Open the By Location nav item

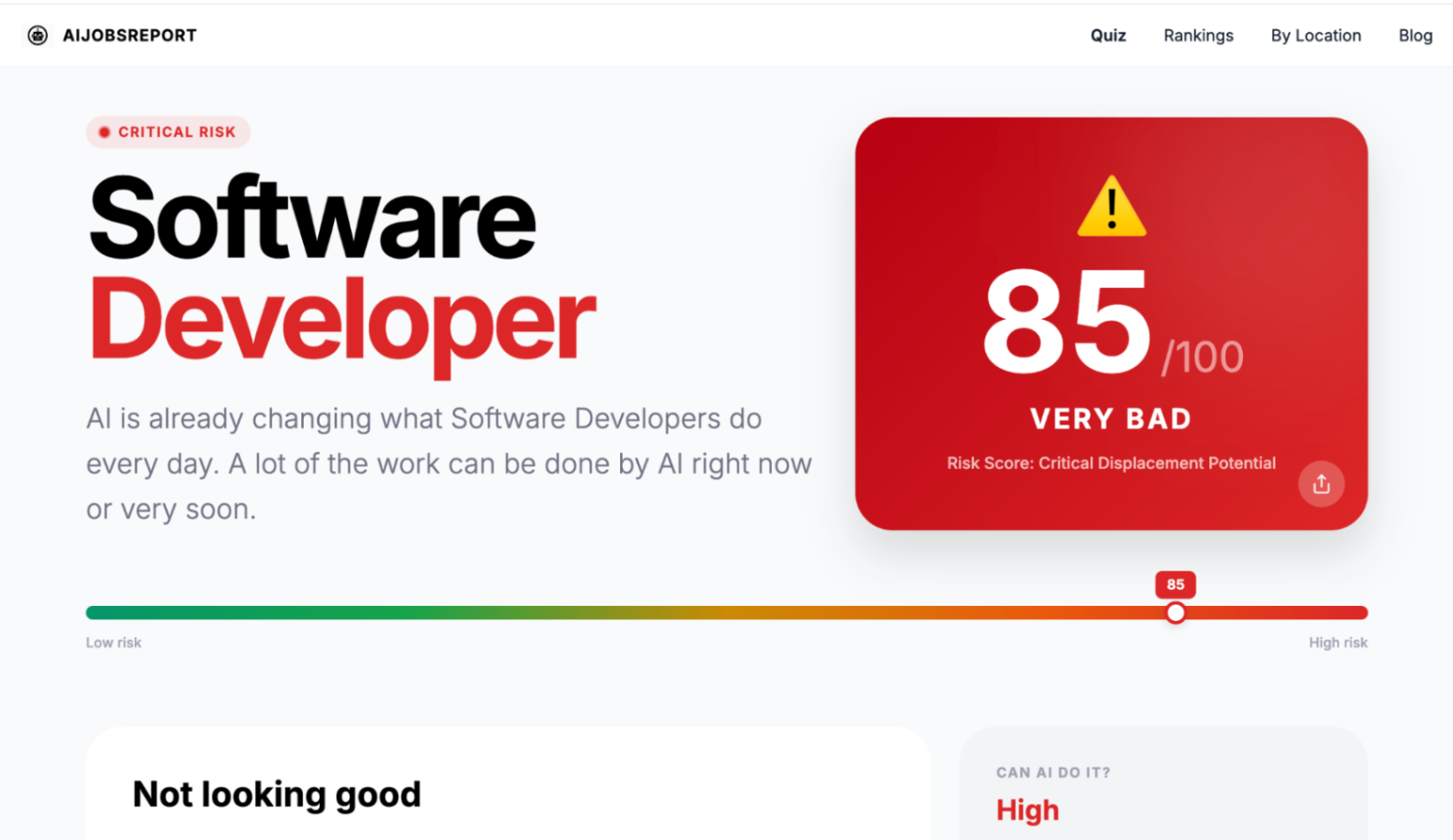[x=1315, y=35]
